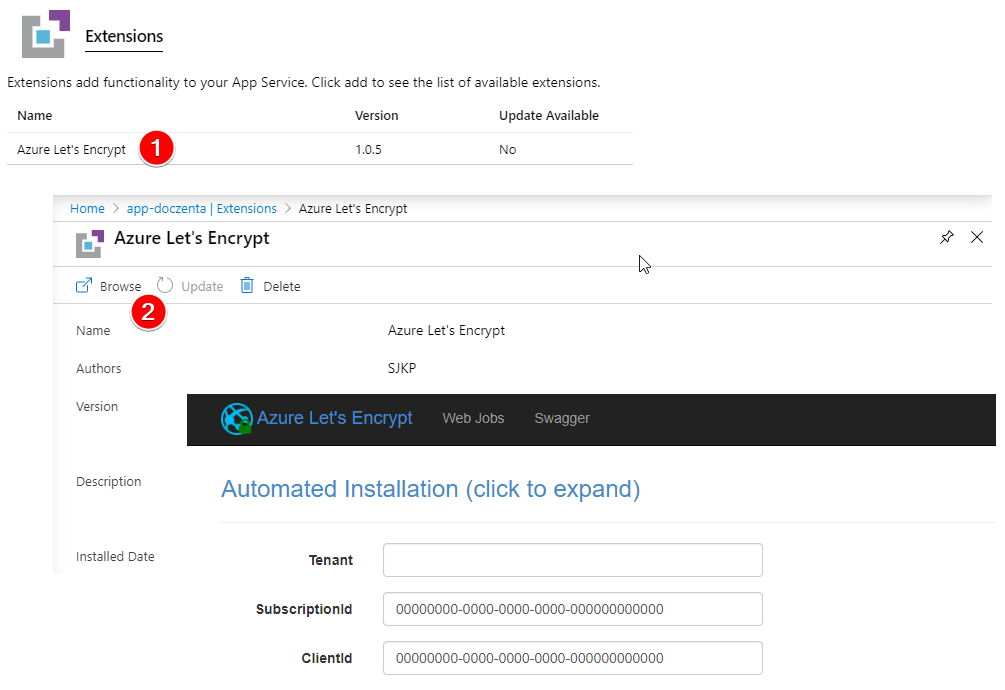Navigate to Home via breadcrumb
Image resolution: width=1005 pixels, height=690 pixels.
tap(87, 208)
